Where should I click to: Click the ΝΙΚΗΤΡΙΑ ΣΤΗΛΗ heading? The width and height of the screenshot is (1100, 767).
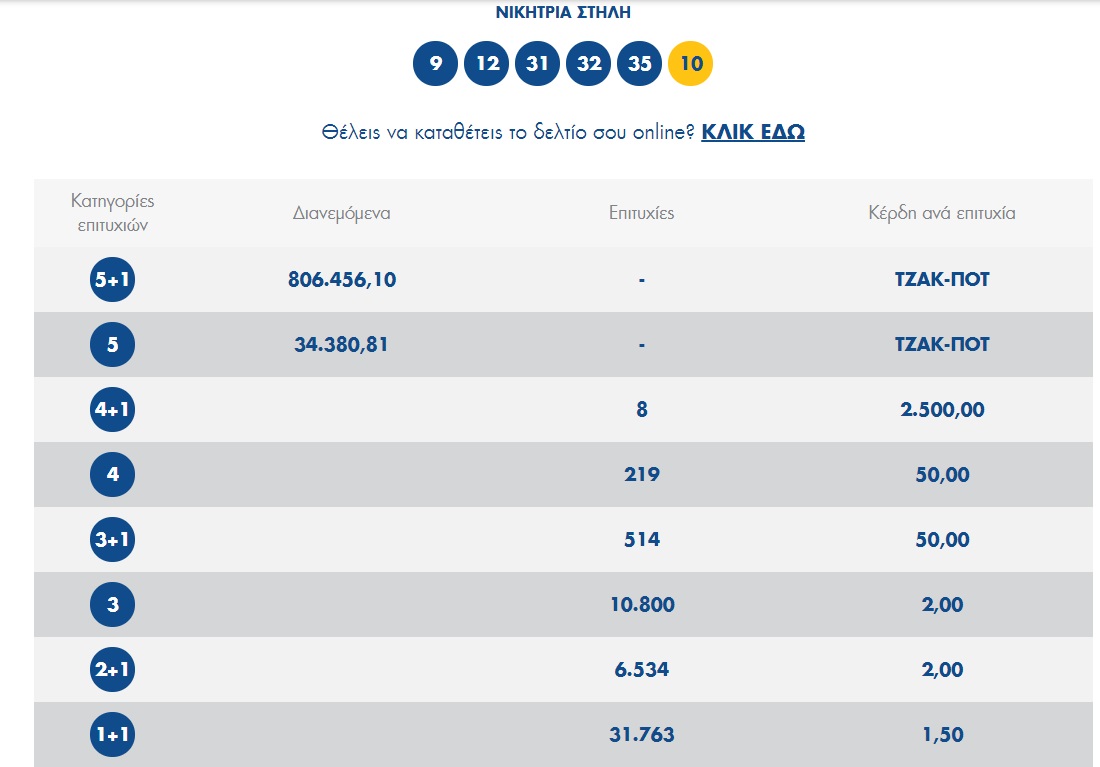[x=564, y=13]
